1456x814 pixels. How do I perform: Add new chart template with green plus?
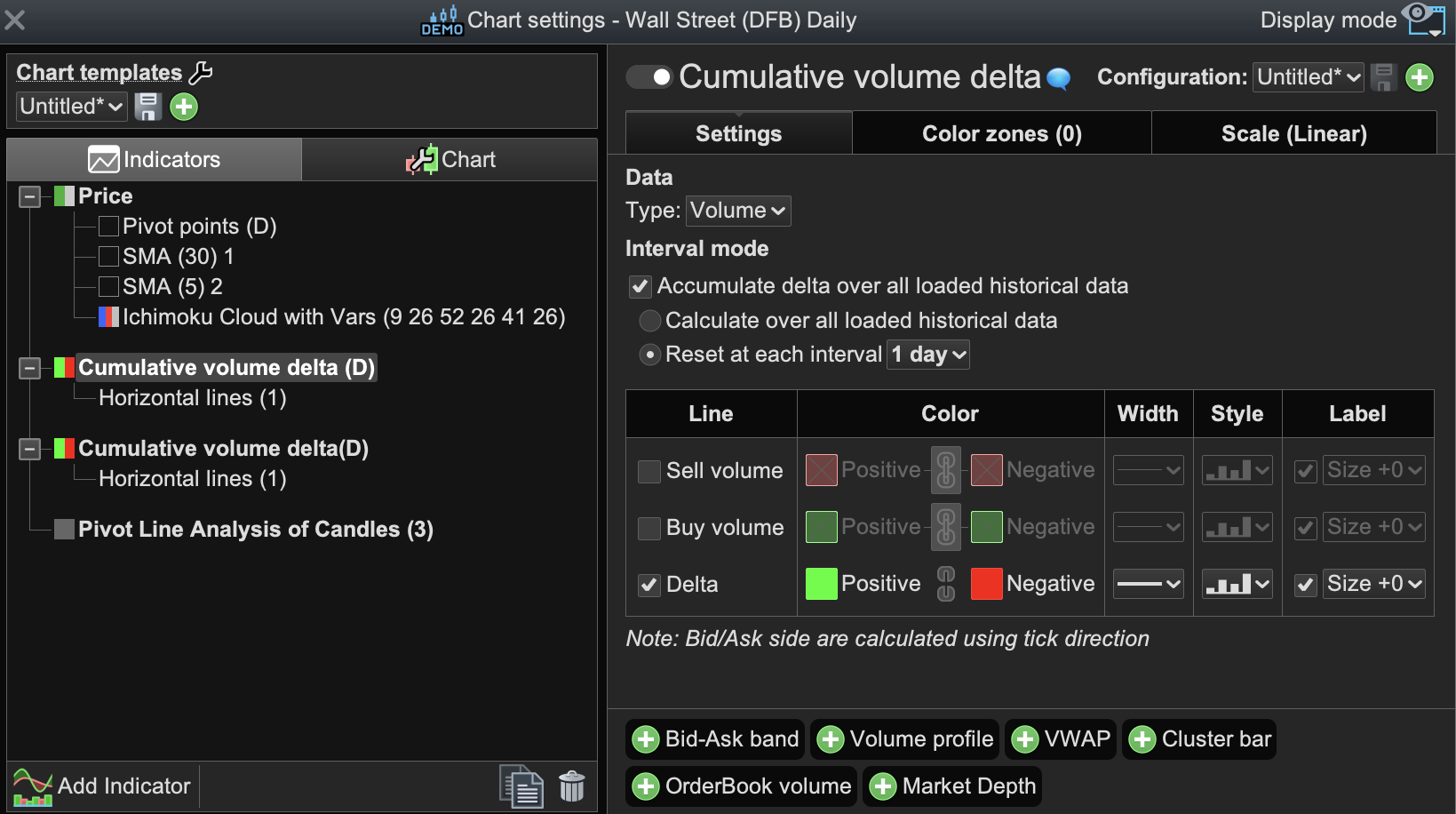coord(184,107)
